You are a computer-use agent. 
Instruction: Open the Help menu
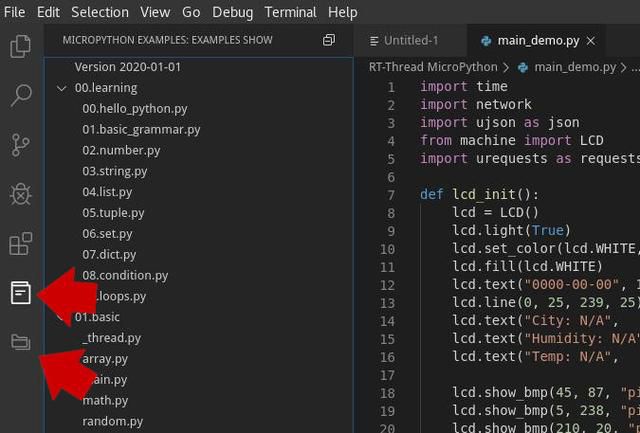(342, 12)
